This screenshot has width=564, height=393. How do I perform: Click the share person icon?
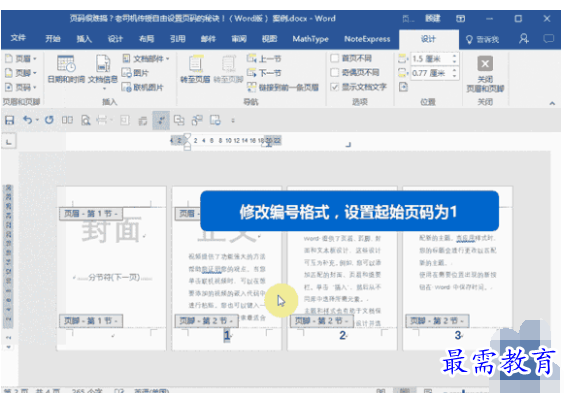524,38
